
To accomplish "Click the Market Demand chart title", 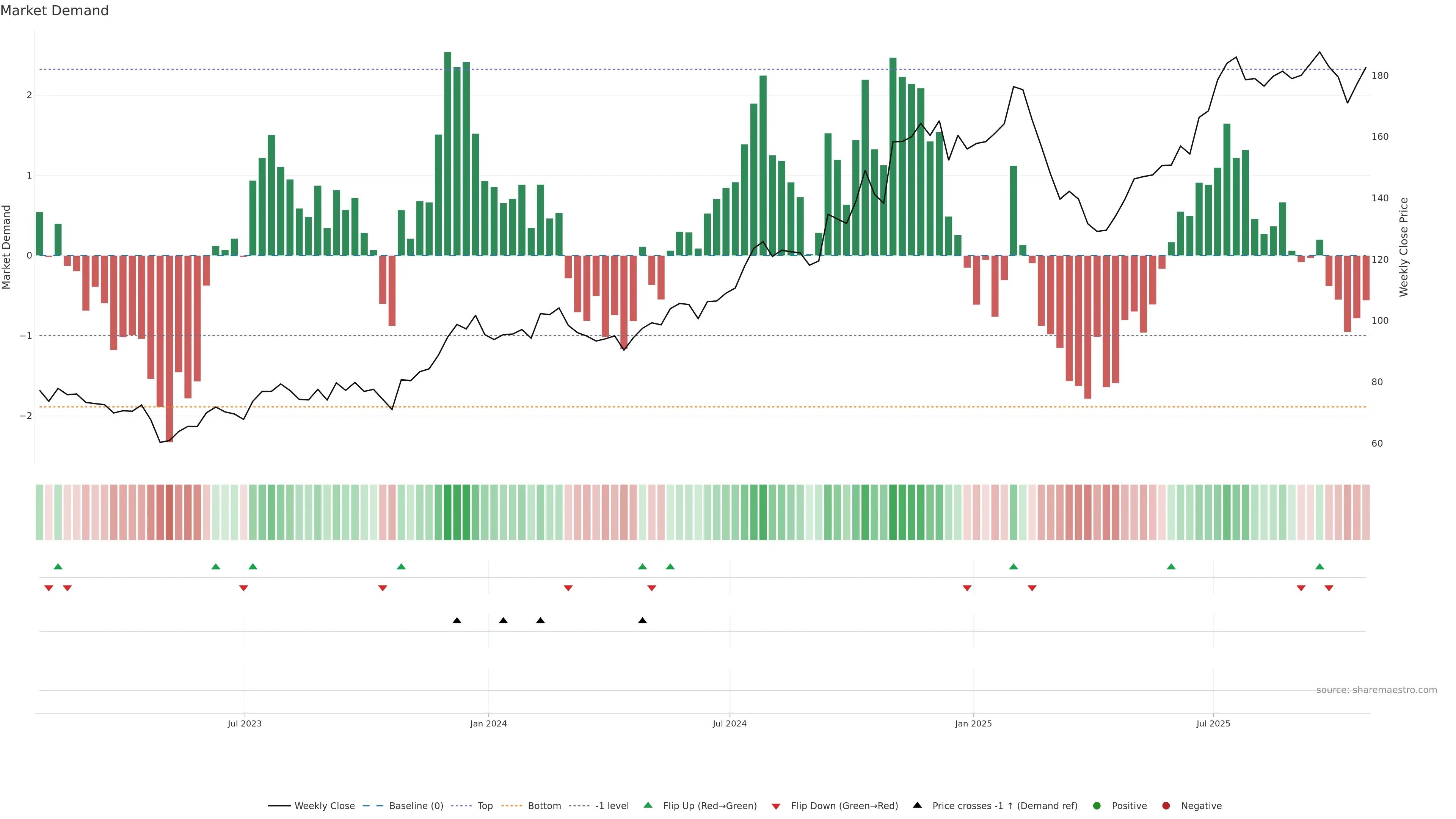I will pos(54,11).
